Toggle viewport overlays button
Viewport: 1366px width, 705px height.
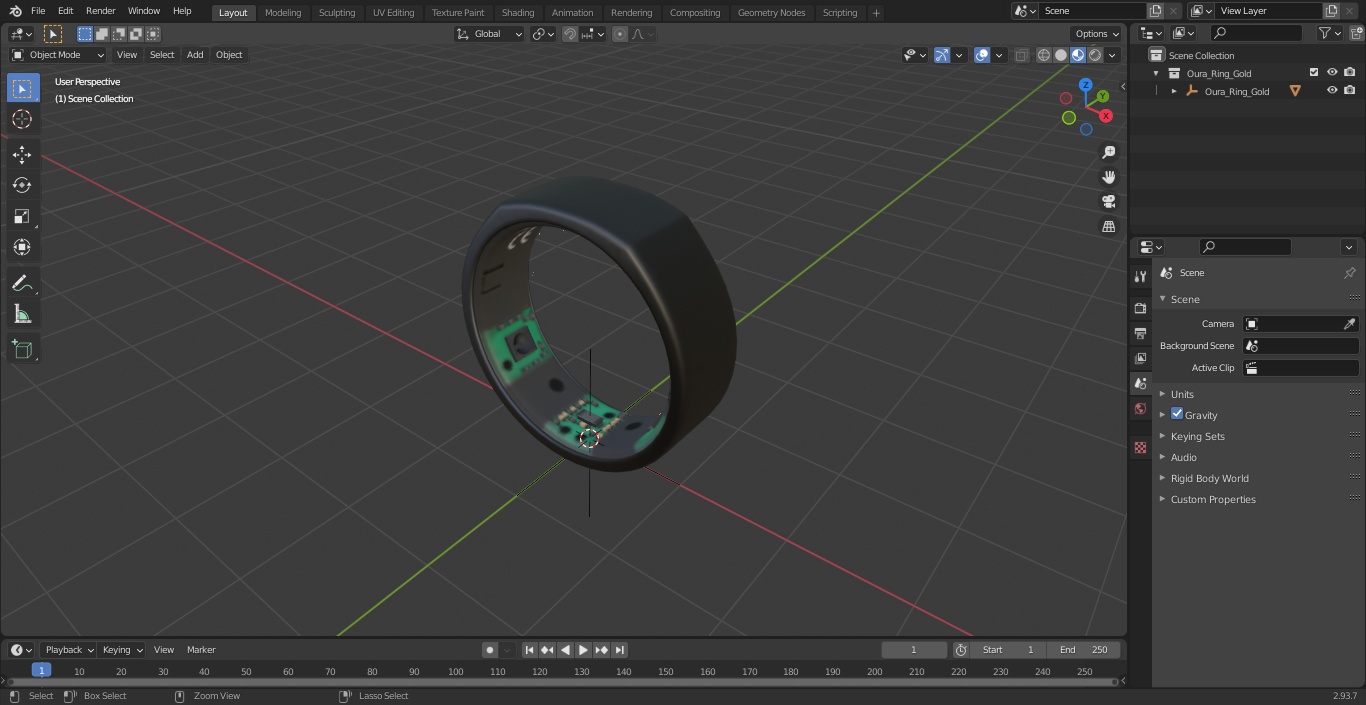(x=982, y=55)
